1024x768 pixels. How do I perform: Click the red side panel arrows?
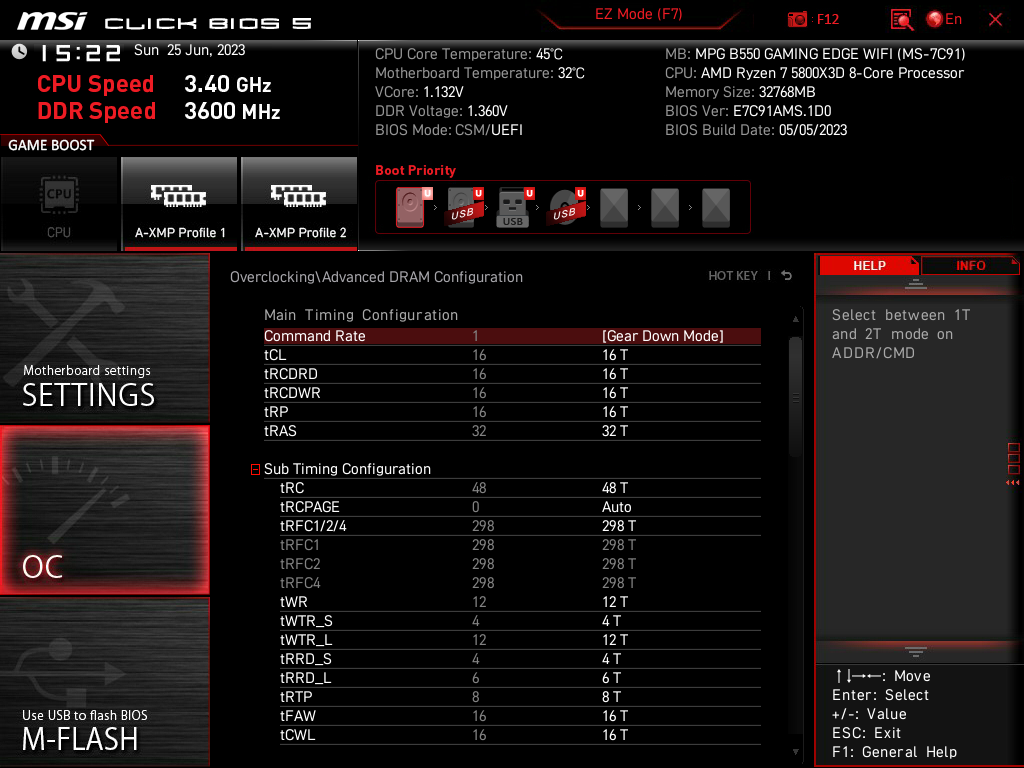pos(1012,483)
